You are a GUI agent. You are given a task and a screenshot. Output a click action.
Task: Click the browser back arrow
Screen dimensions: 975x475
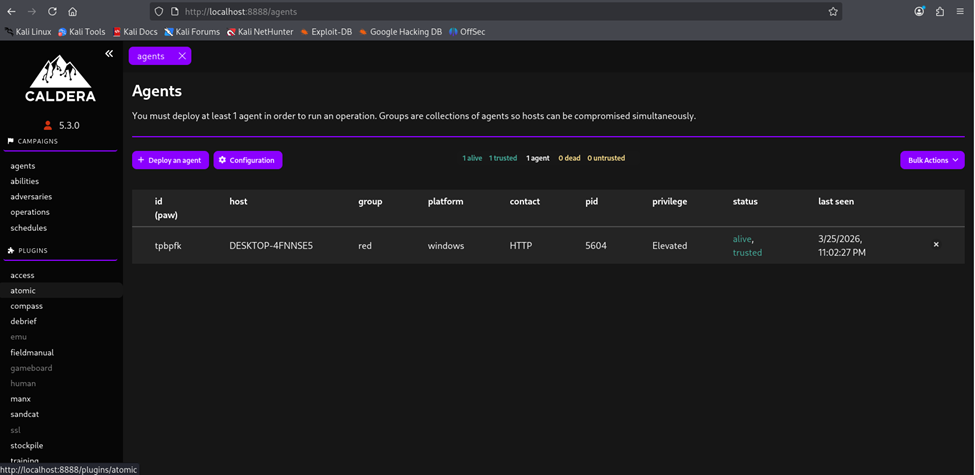[12, 12]
